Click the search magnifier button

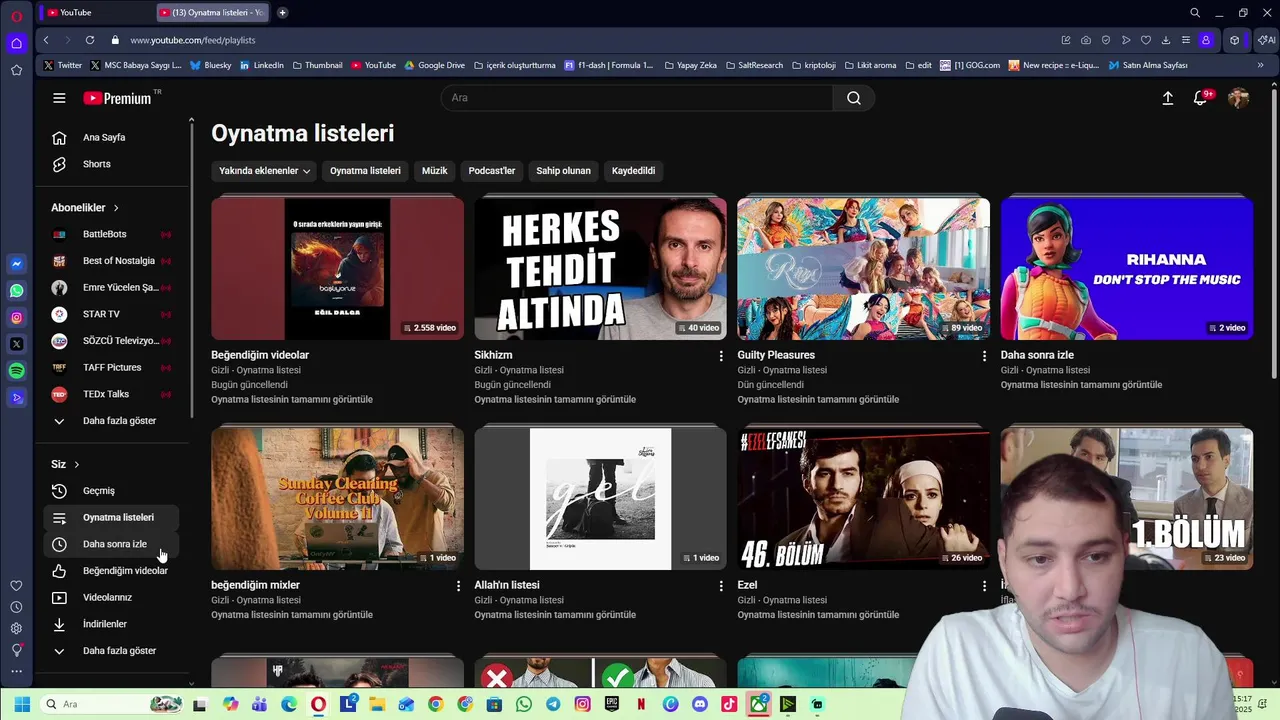click(x=854, y=98)
